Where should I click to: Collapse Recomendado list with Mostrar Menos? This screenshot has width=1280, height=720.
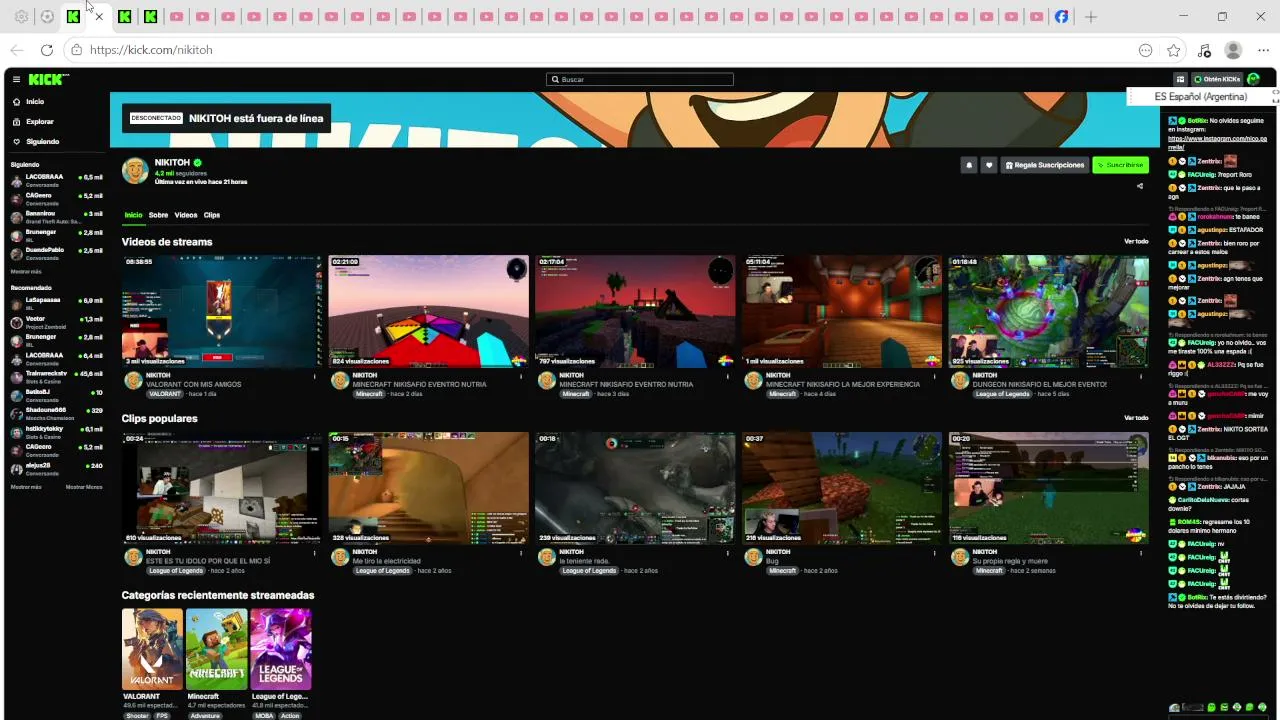[x=84, y=487]
